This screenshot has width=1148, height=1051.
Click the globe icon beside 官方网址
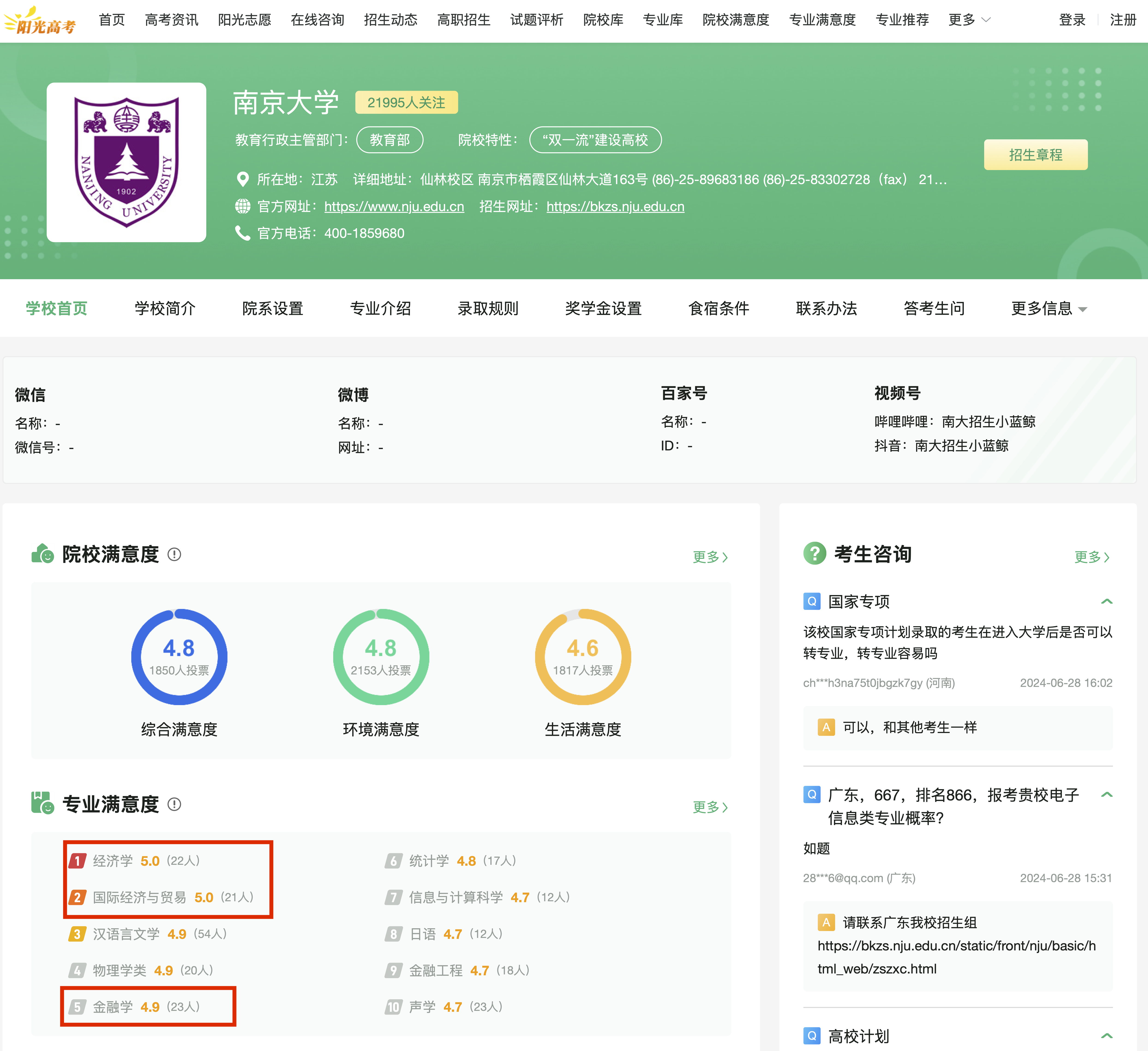coord(243,206)
